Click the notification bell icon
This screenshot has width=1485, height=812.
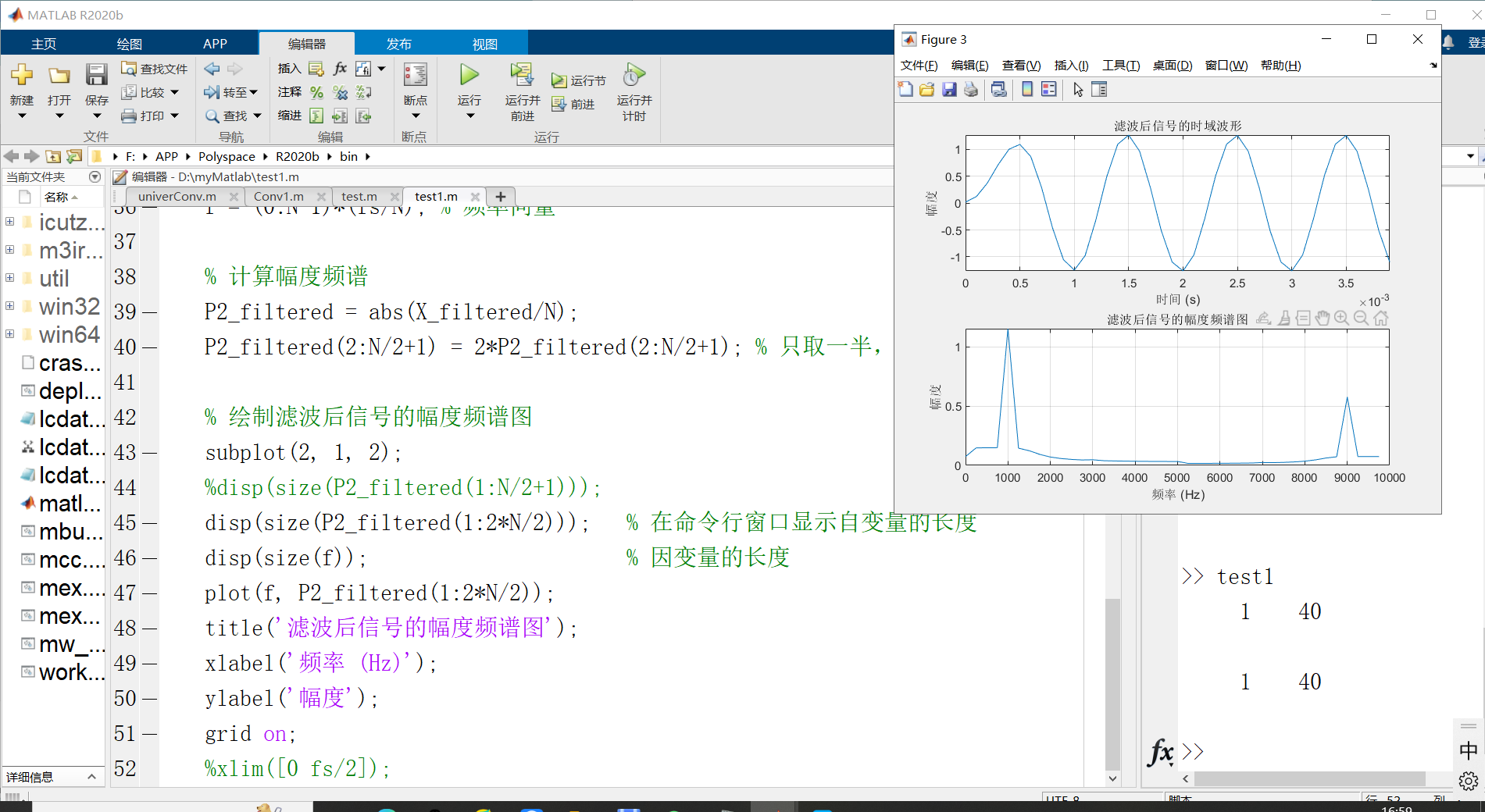point(1448,42)
